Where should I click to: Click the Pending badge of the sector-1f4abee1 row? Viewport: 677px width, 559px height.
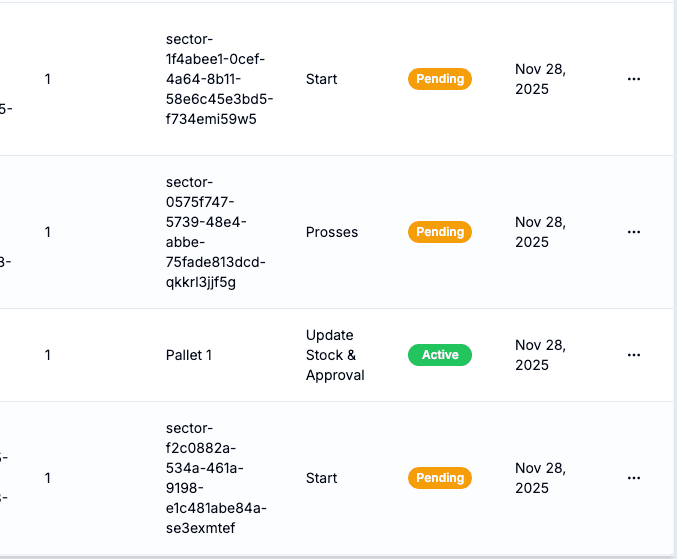tap(439, 79)
